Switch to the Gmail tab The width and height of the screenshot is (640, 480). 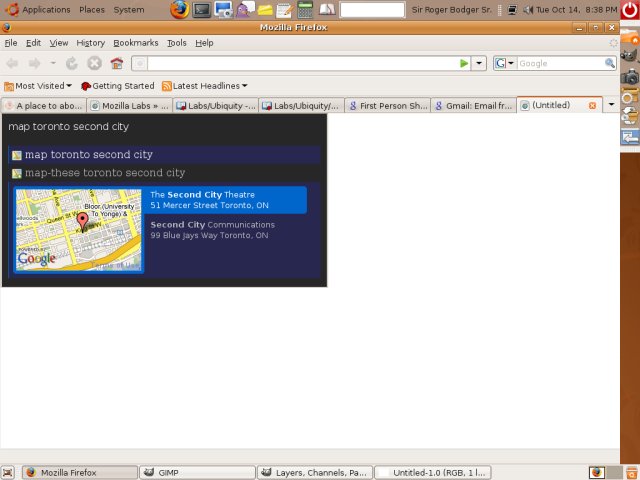[x=473, y=105]
